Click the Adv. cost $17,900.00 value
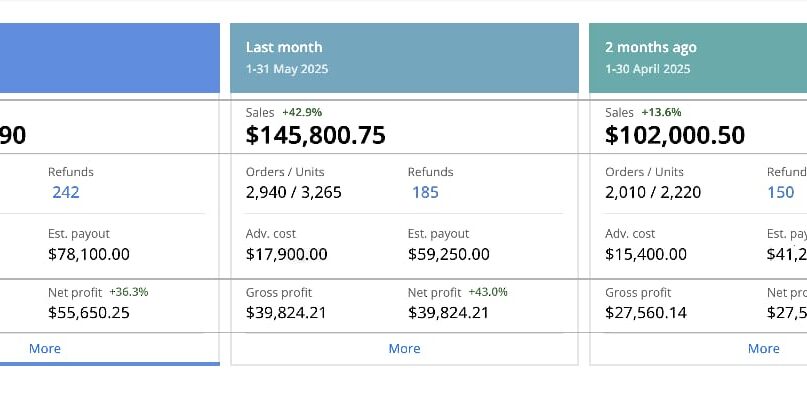 pos(286,254)
